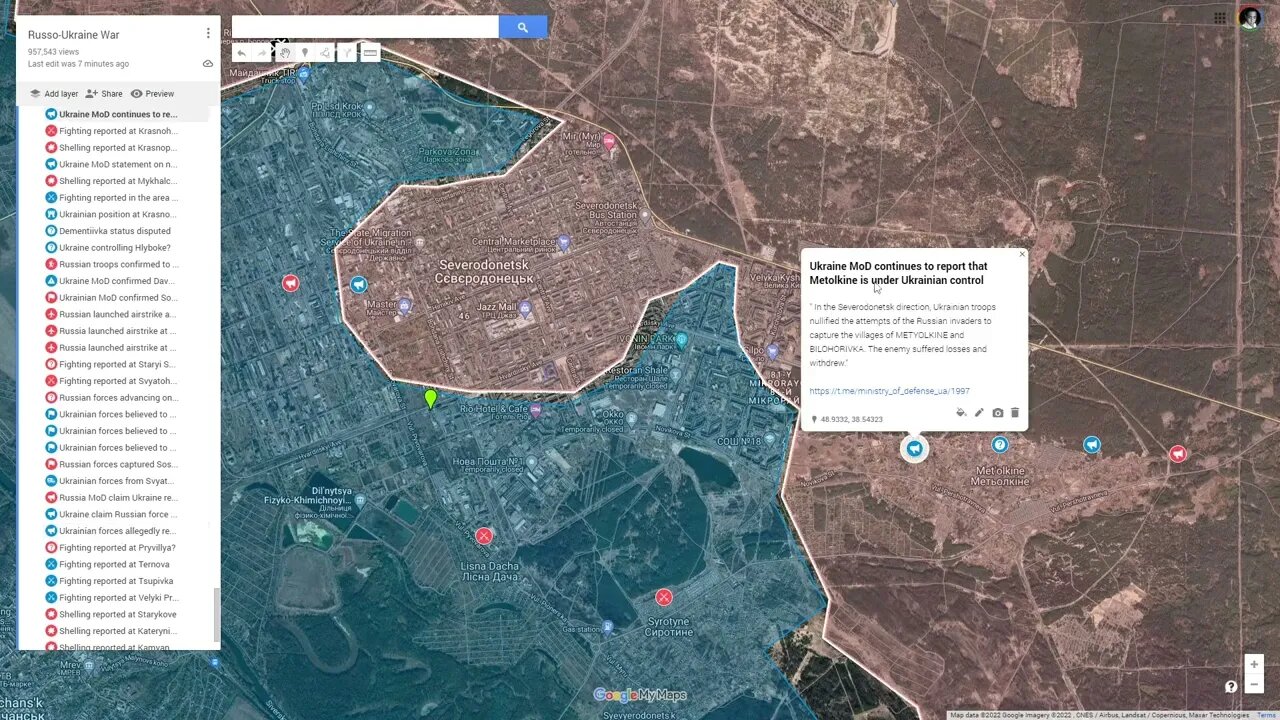Click the blue megaphone marker east of Metolkine
This screenshot has width=1280, height=720.
pos(1092,445)
